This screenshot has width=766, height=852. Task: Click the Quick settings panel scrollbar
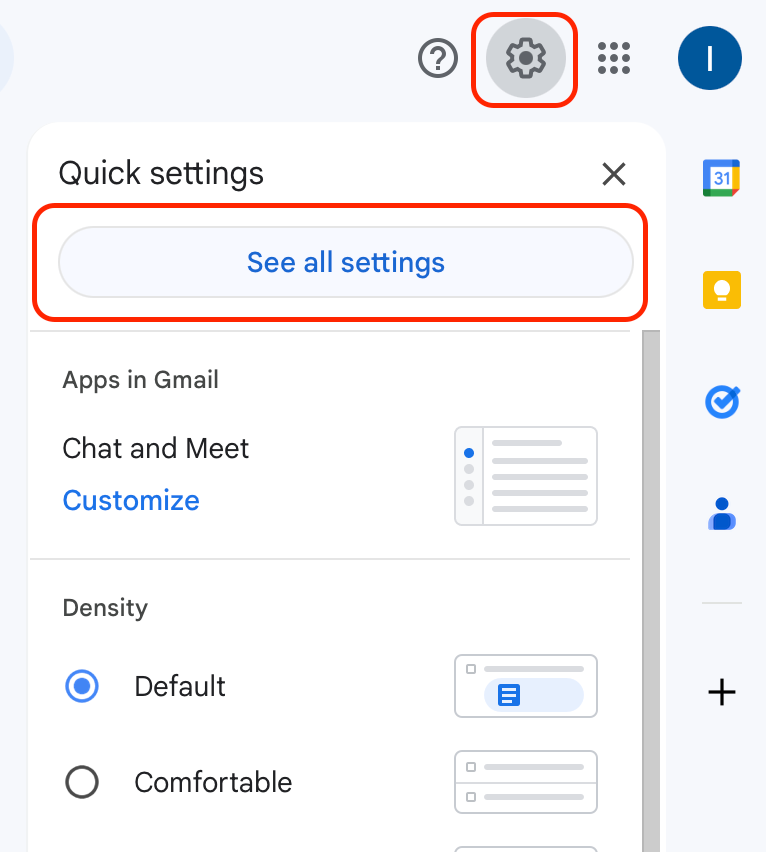click(x=651, y=591)
